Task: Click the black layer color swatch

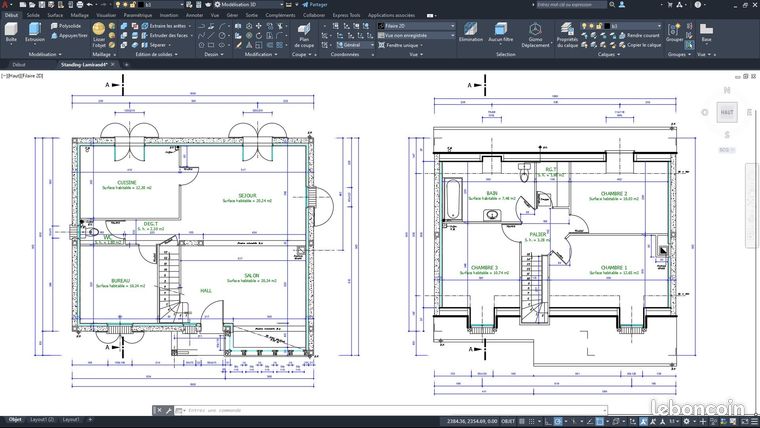Action: coord(607,26)
